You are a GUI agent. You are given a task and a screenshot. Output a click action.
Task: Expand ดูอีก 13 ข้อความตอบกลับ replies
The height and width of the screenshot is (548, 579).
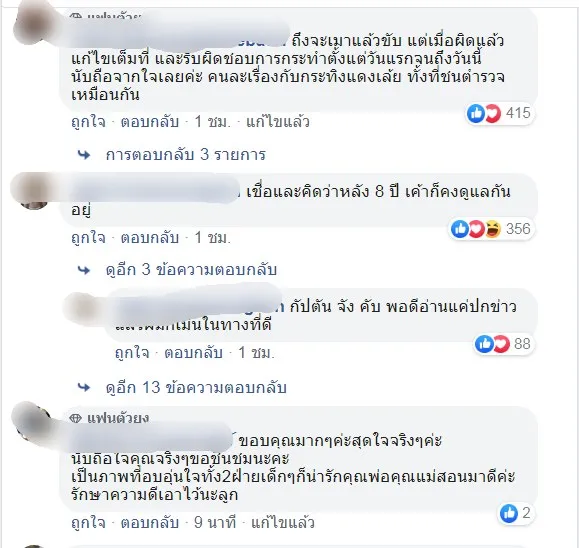coord(196,388)
